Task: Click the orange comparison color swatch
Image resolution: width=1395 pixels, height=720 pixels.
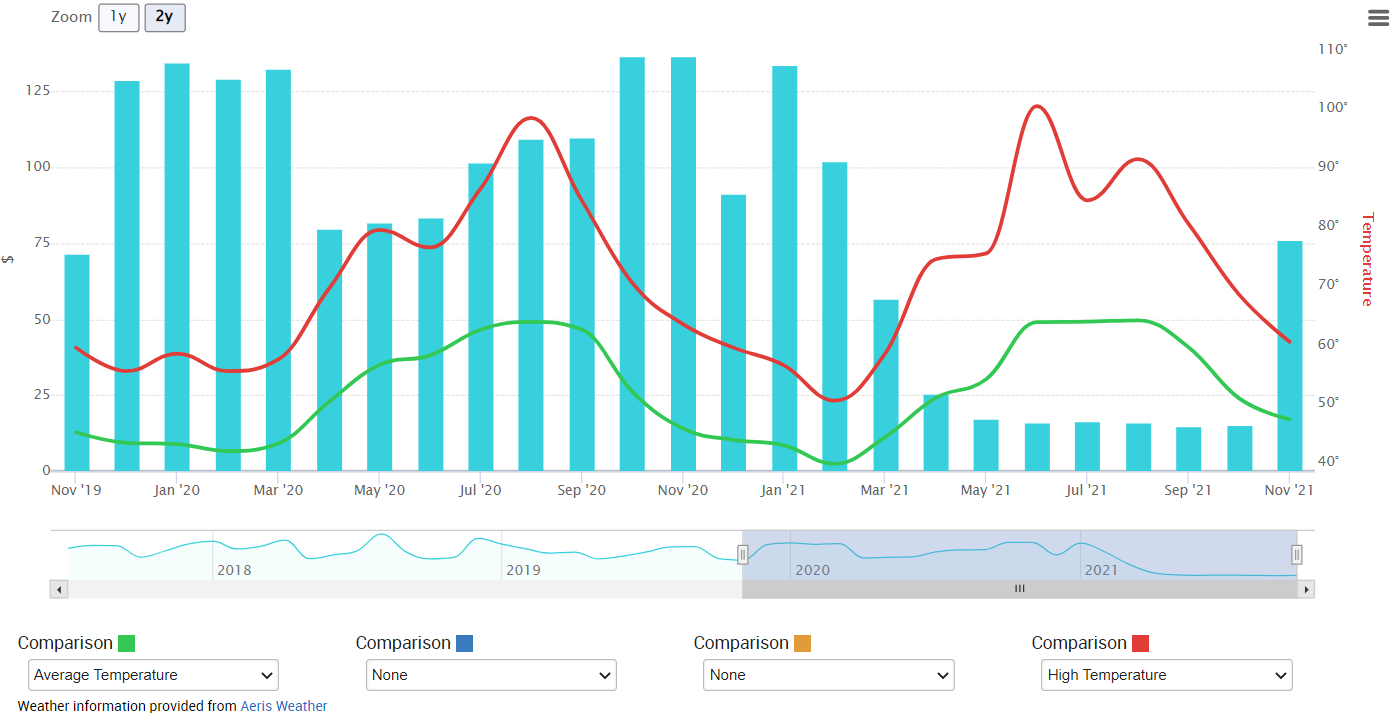Action: point(803,643)
